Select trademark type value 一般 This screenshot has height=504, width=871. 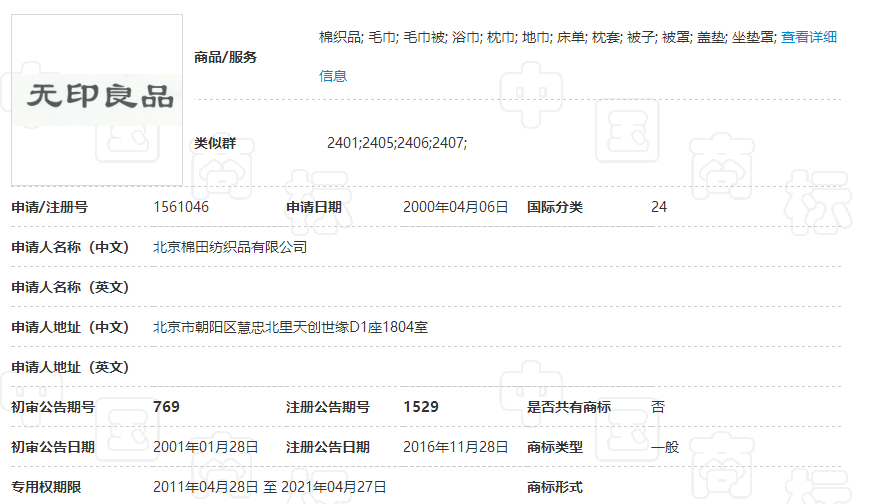pos(665,447)
